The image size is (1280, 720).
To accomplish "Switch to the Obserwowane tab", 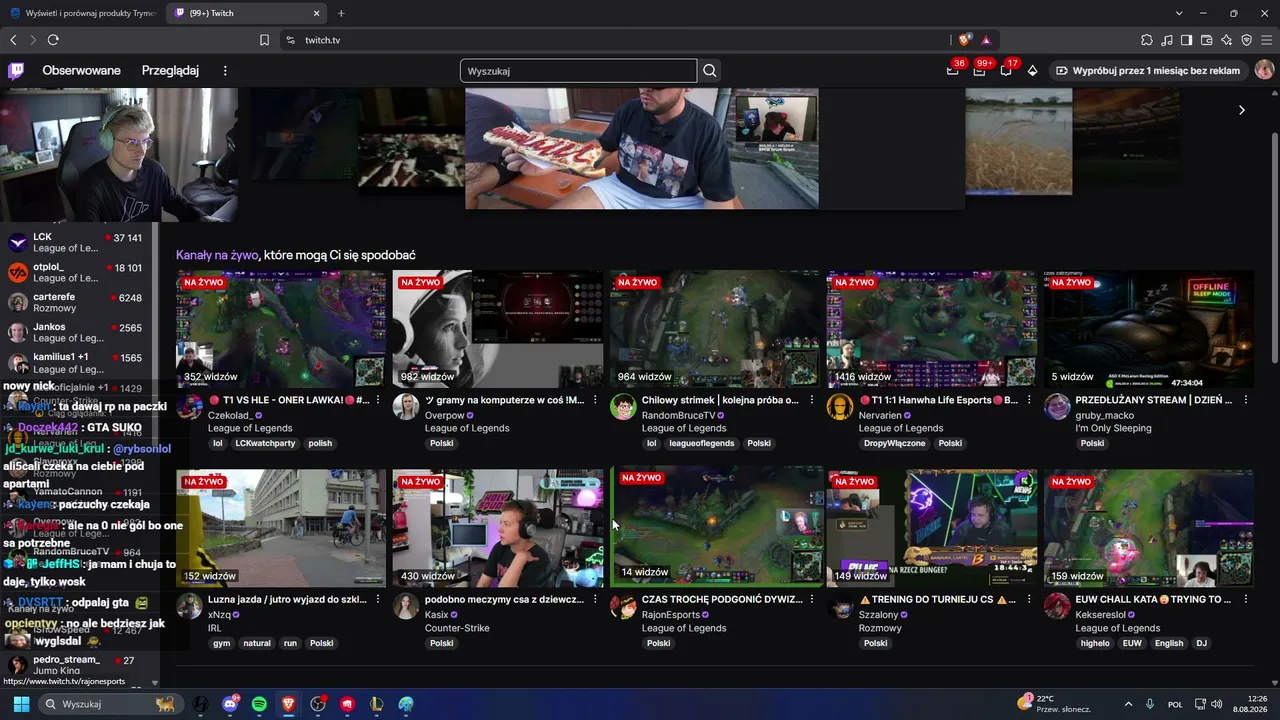I will (81, 71).
